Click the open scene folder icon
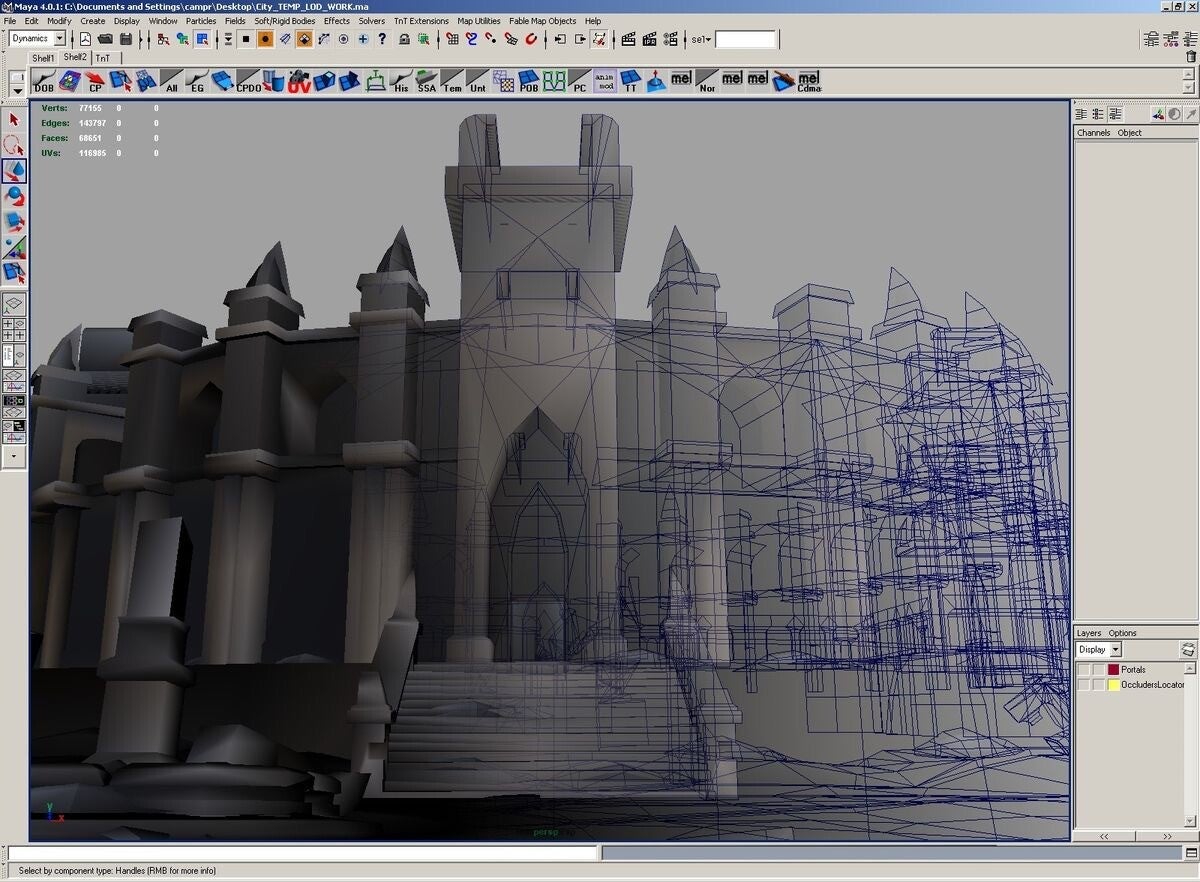 click(105, 39)
